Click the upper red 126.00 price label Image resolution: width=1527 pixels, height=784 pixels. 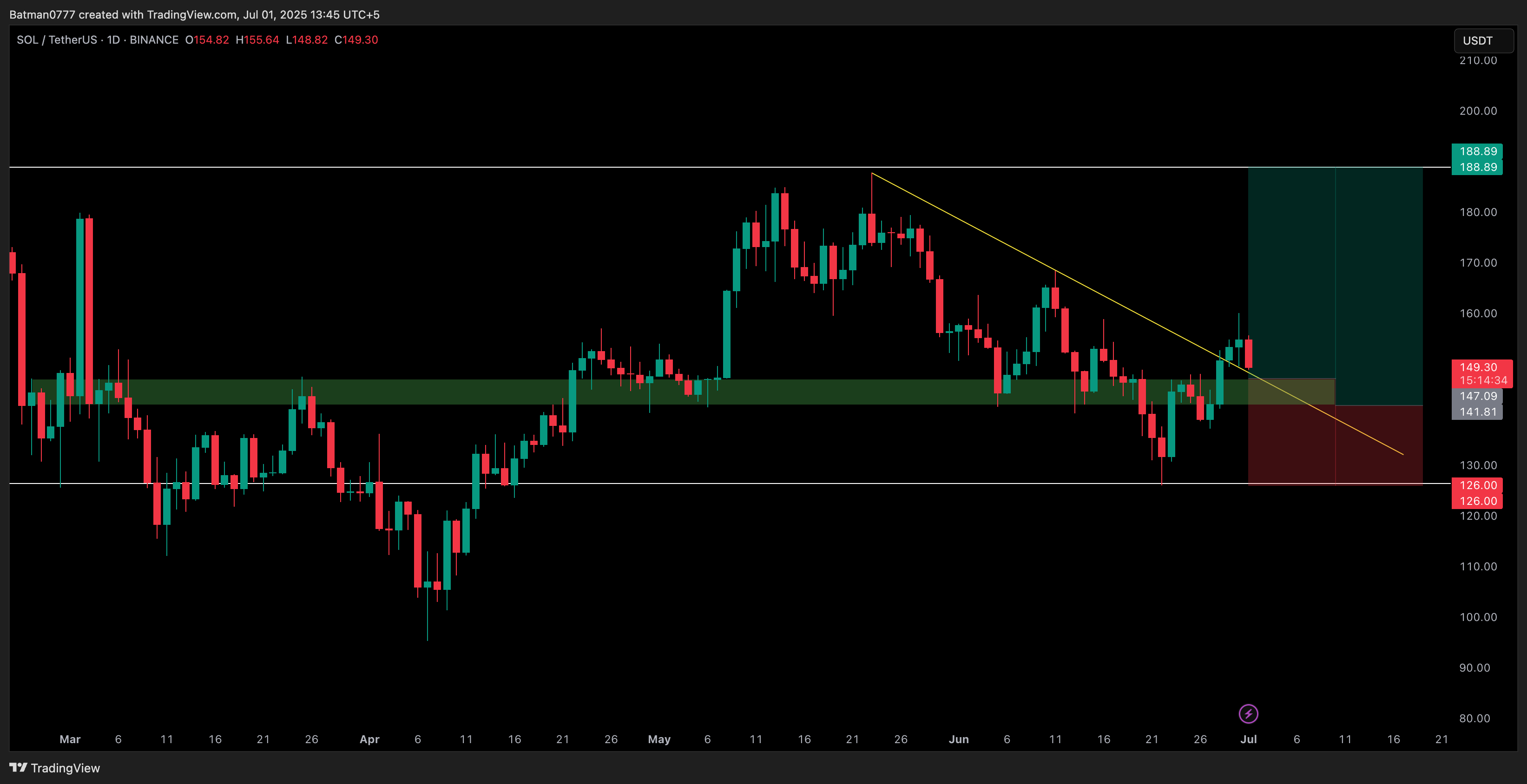[1477, 485]
